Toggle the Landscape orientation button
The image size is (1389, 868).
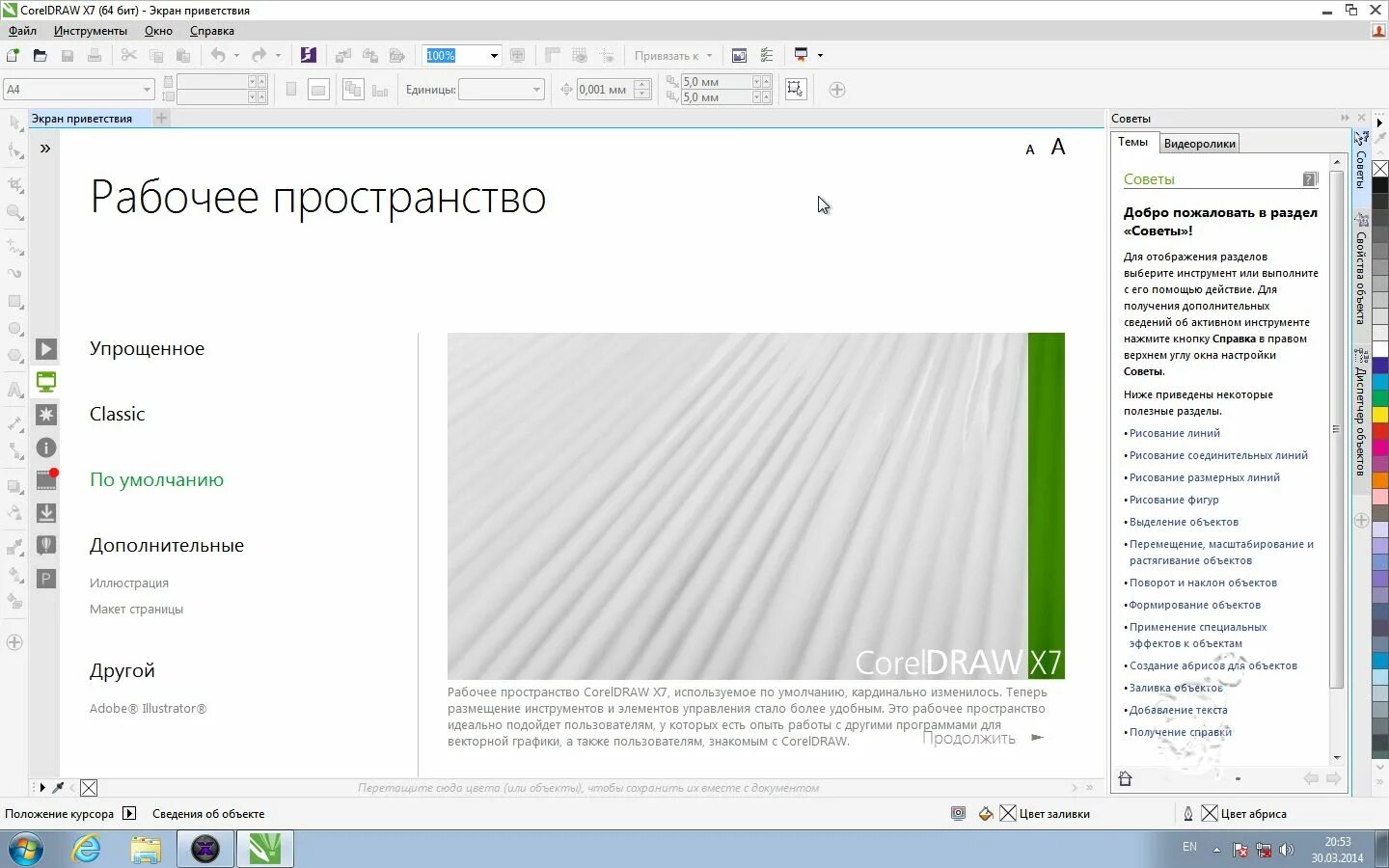tap(318, 90)
